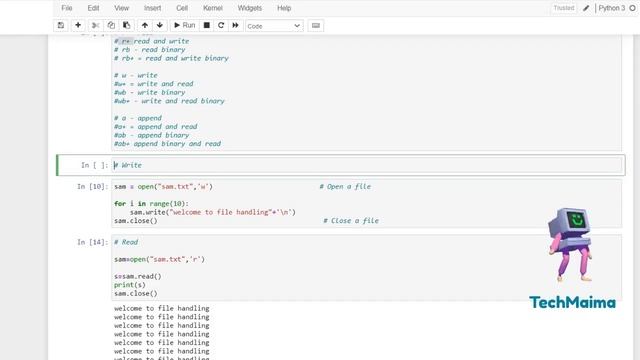
Task: Click the '# Close a file' comment
Action: 351,221
